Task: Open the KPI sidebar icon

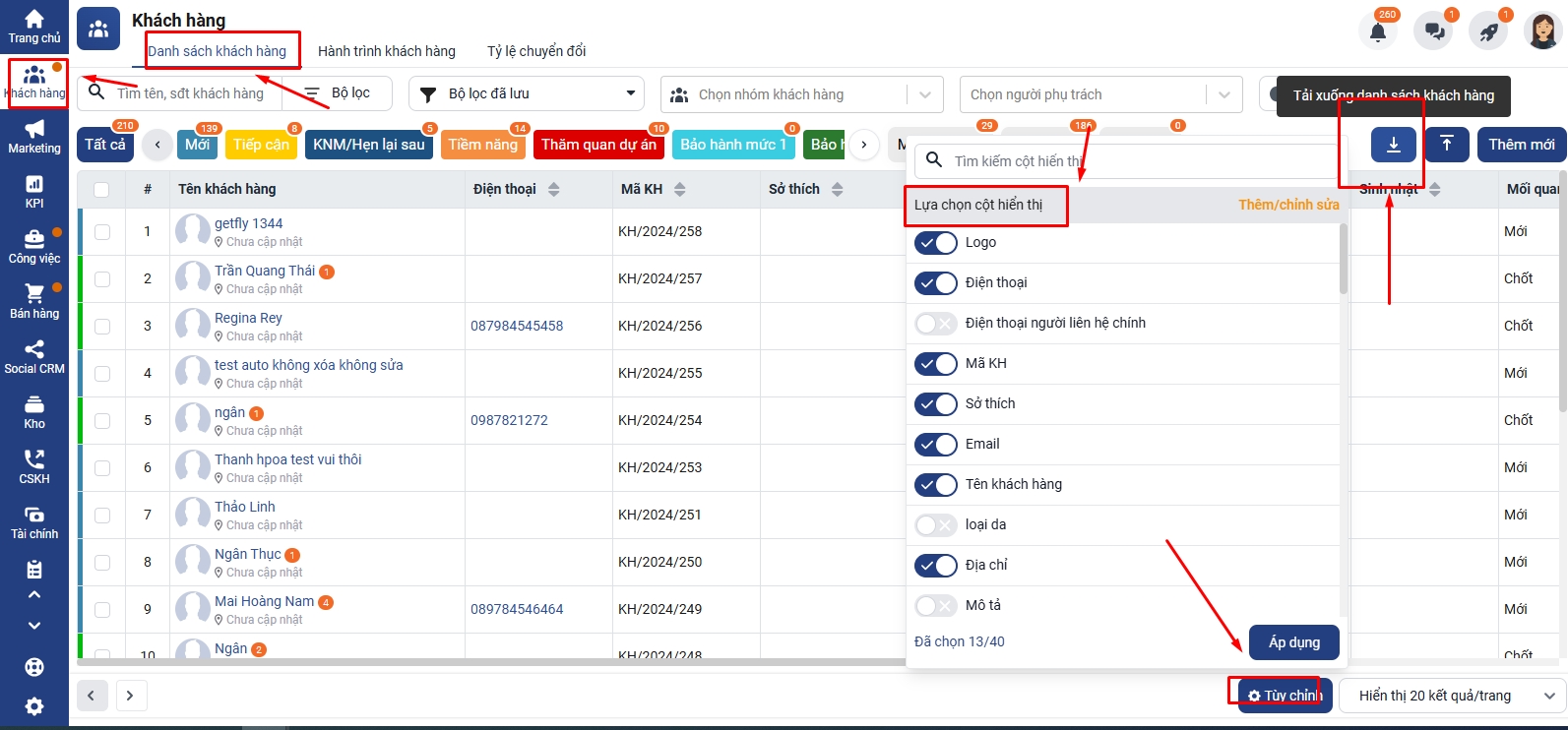Action: click(x=34, y=191)
